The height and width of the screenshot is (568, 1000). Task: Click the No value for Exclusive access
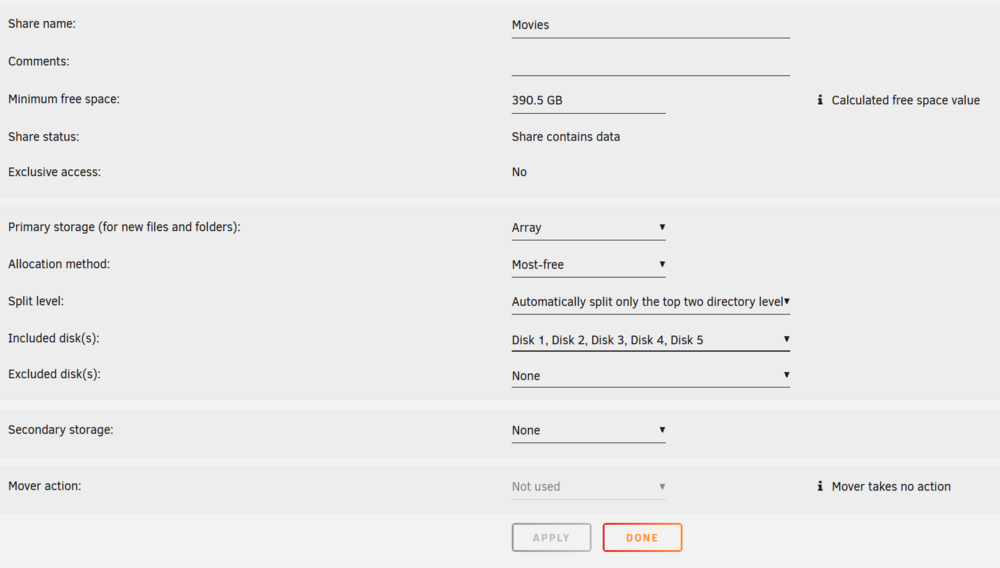tap(519, 172)
